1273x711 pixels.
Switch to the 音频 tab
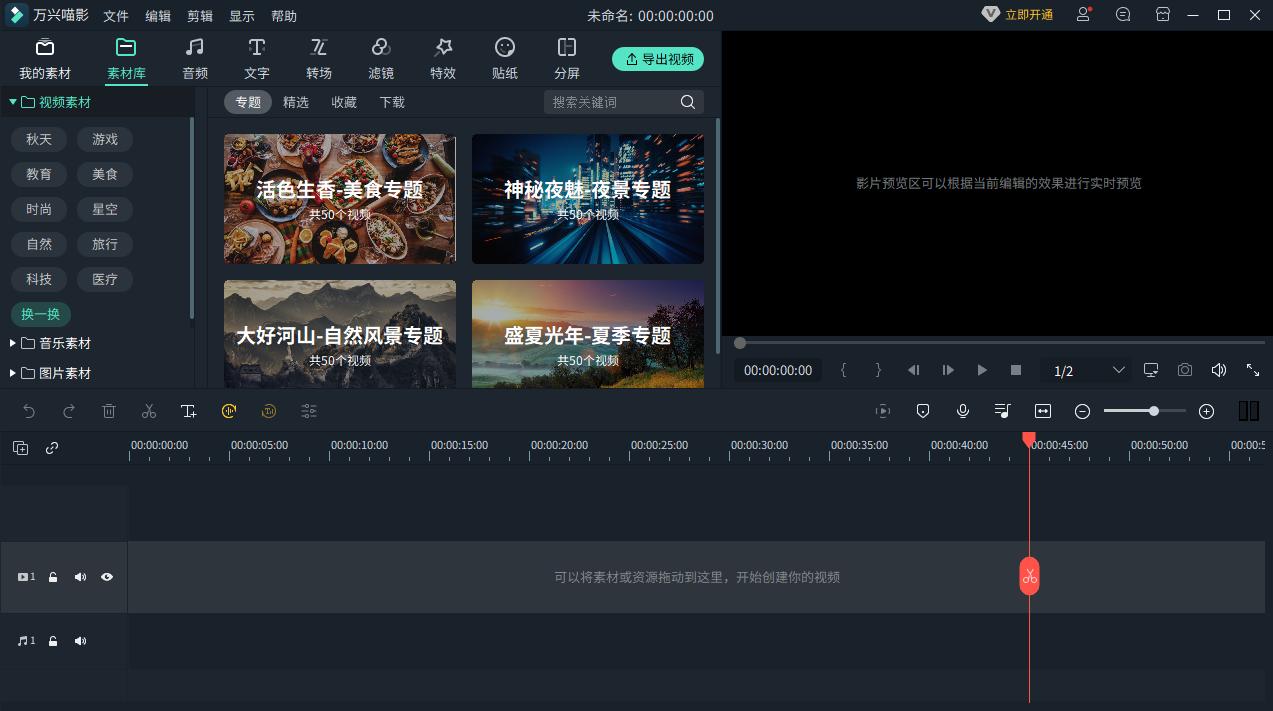[x=194, y=58]
